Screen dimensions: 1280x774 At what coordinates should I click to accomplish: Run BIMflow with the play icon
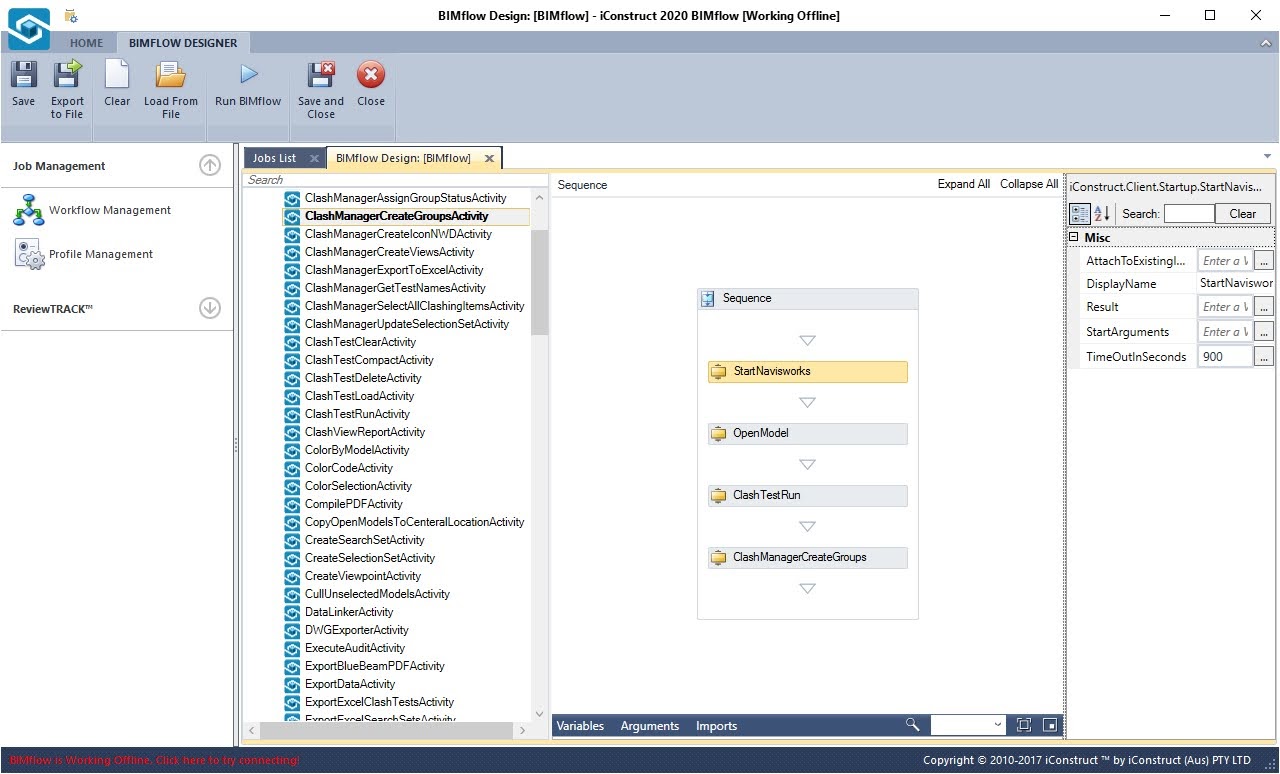pos(248,76)
